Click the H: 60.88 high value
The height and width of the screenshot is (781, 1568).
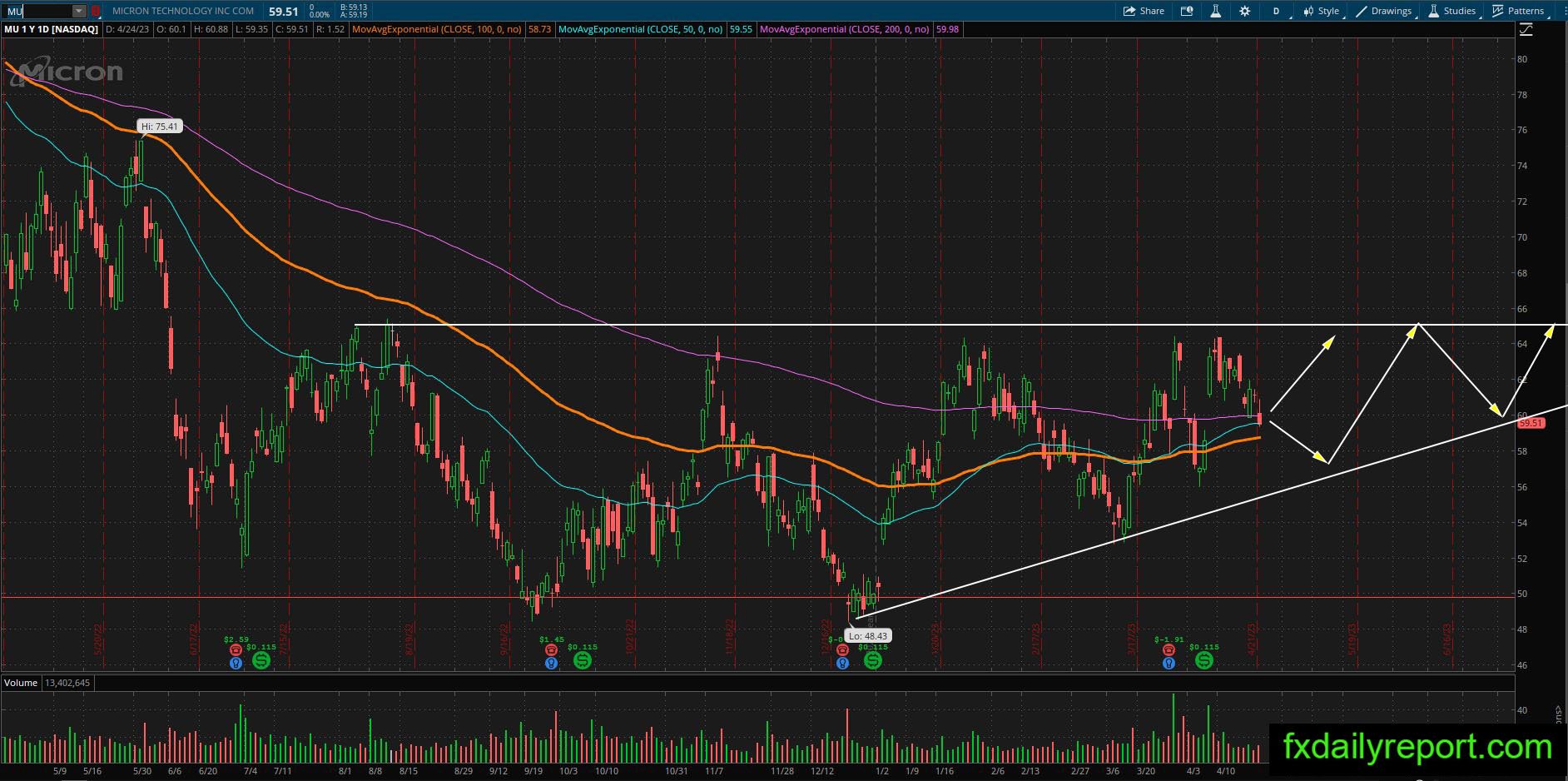tap(211, 29)
